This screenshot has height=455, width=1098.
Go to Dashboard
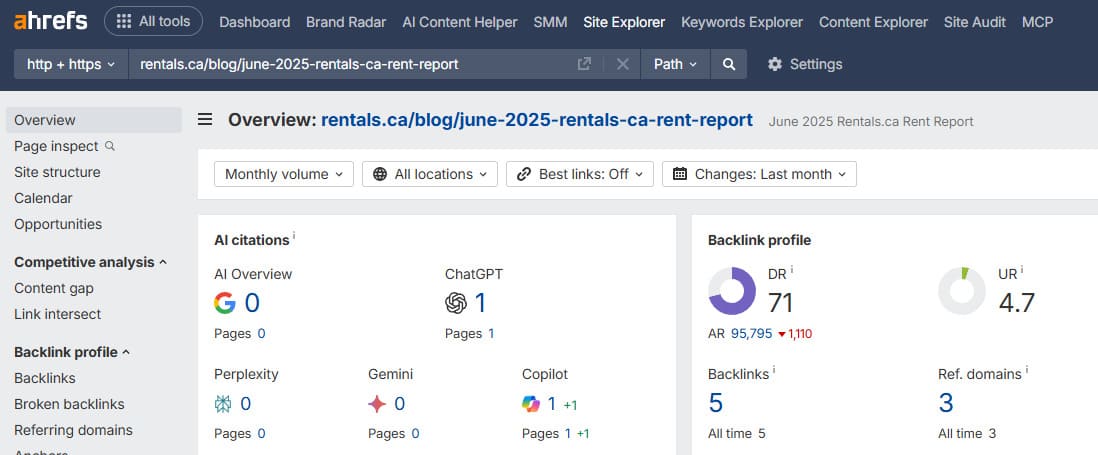254,22
